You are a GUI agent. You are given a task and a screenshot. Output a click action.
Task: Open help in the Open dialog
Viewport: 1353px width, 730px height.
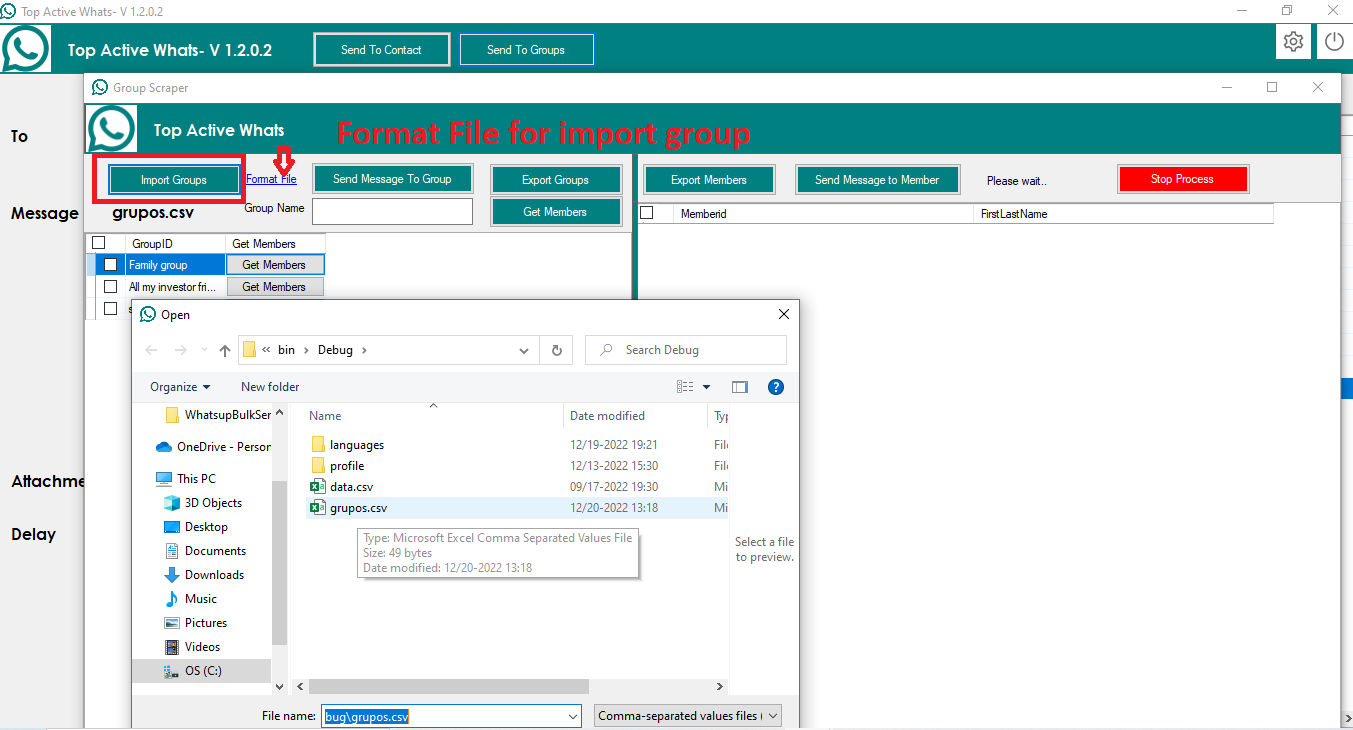(775, 387)
